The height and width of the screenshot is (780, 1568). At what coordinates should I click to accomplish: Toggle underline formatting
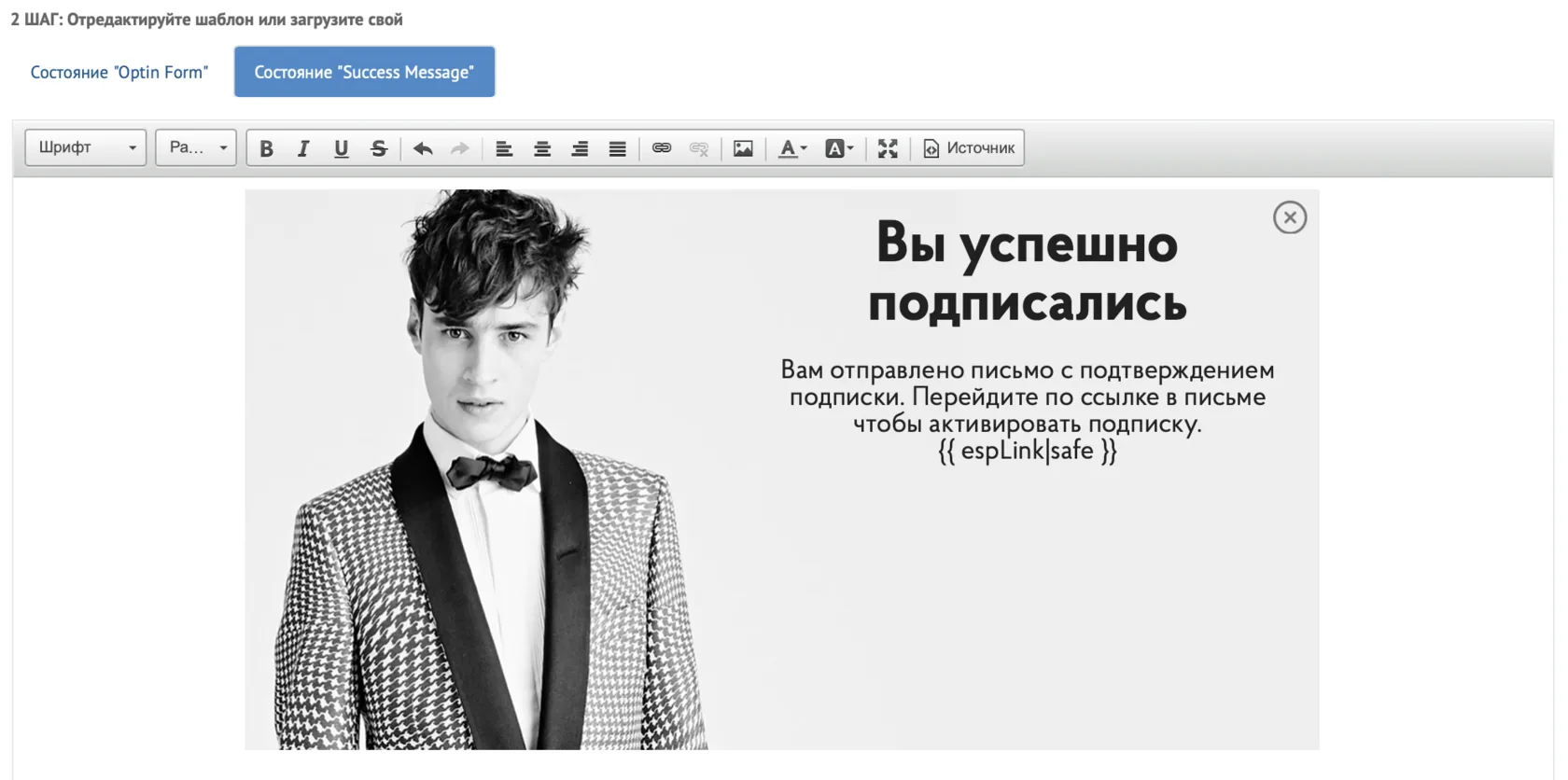click(x=341, y=148)
